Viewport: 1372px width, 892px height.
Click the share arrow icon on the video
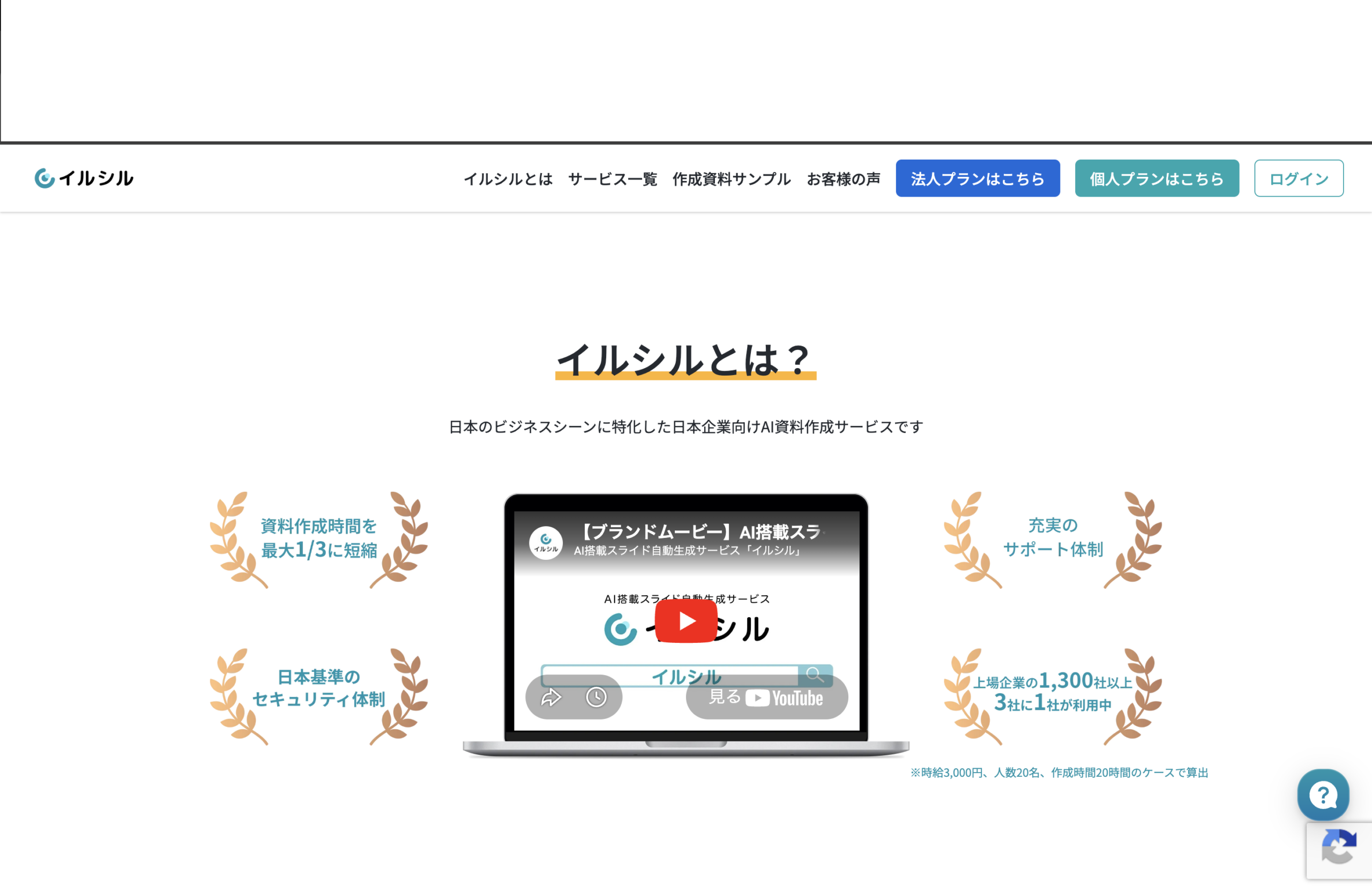click(551, 697)
